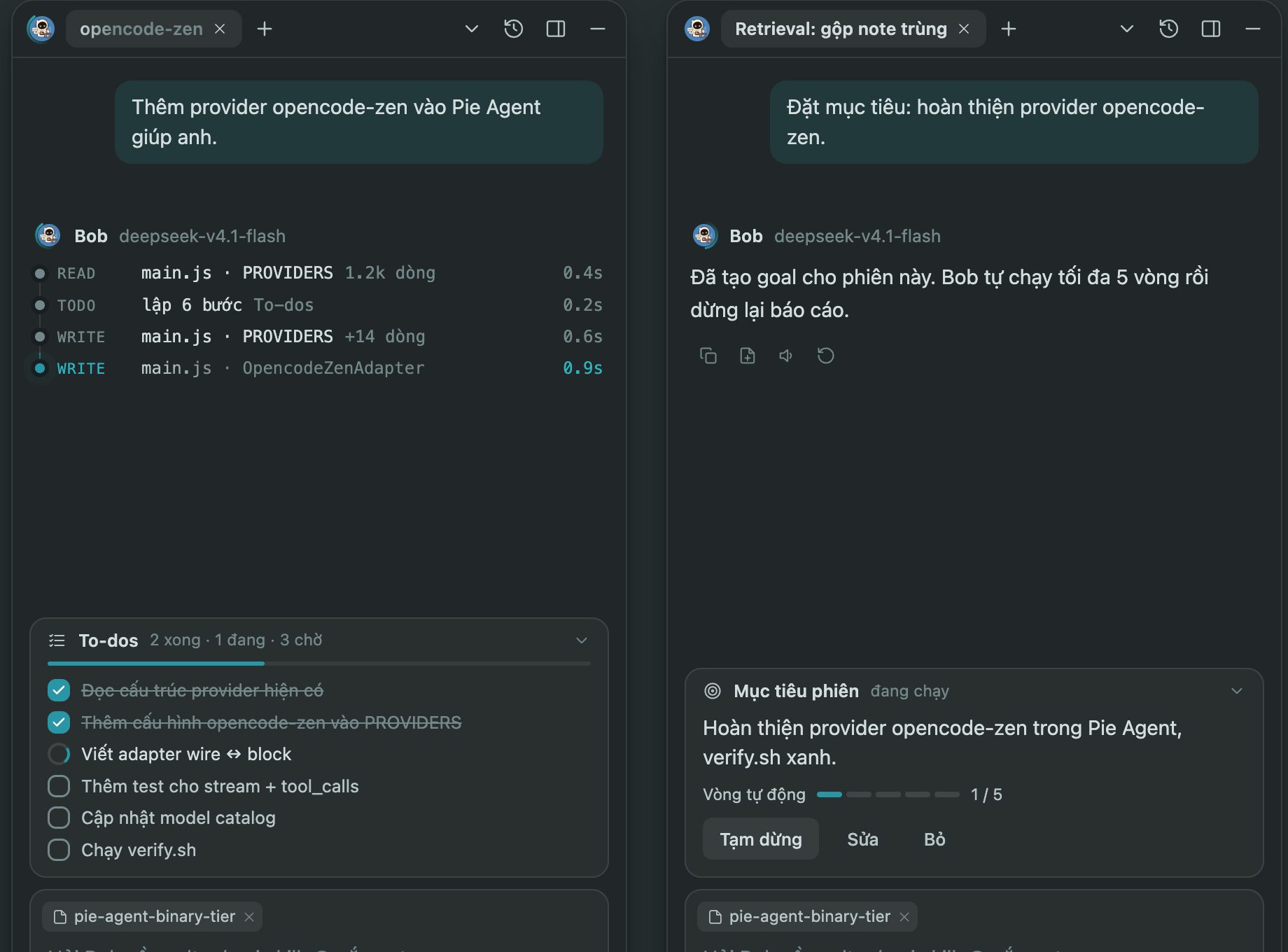
Task: Open tab list dropdown in right panel
Action: pos(1127,29)
